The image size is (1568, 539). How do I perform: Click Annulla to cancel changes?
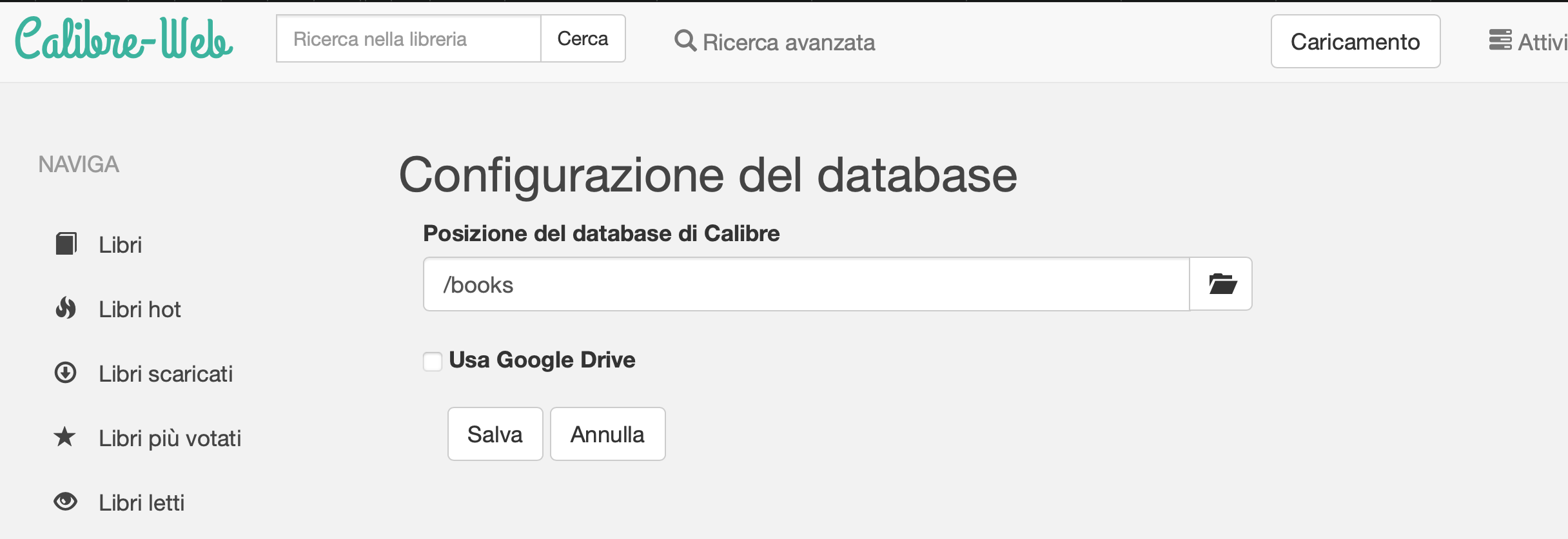point(607,434)
